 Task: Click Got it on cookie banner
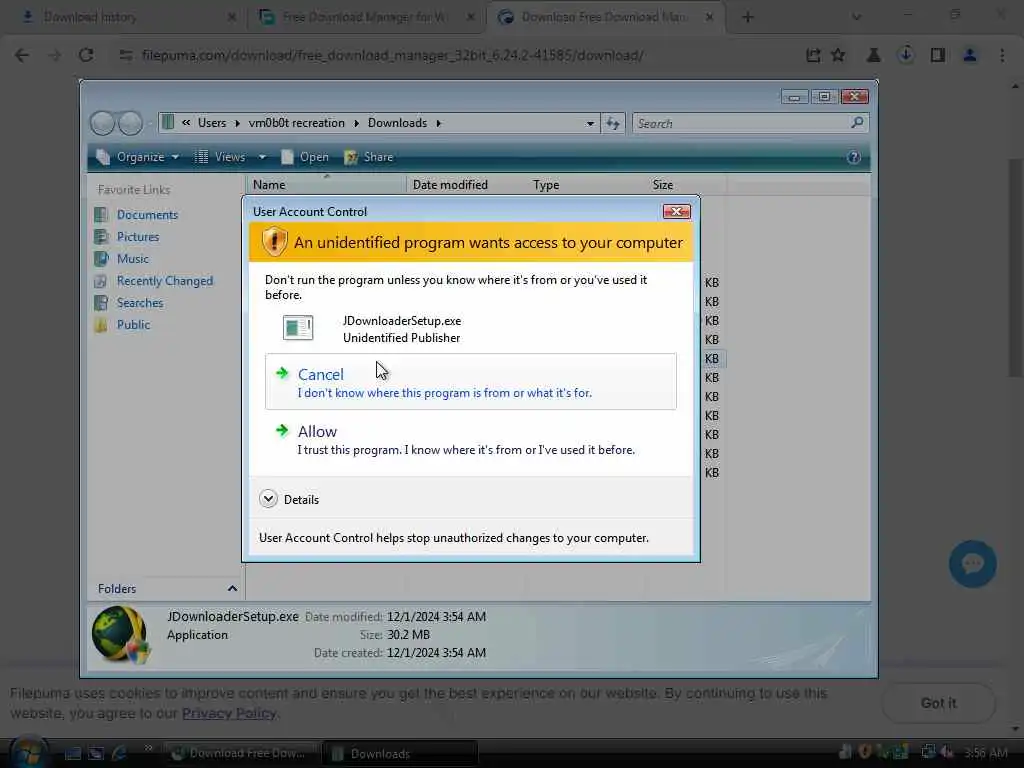[938, 703]
